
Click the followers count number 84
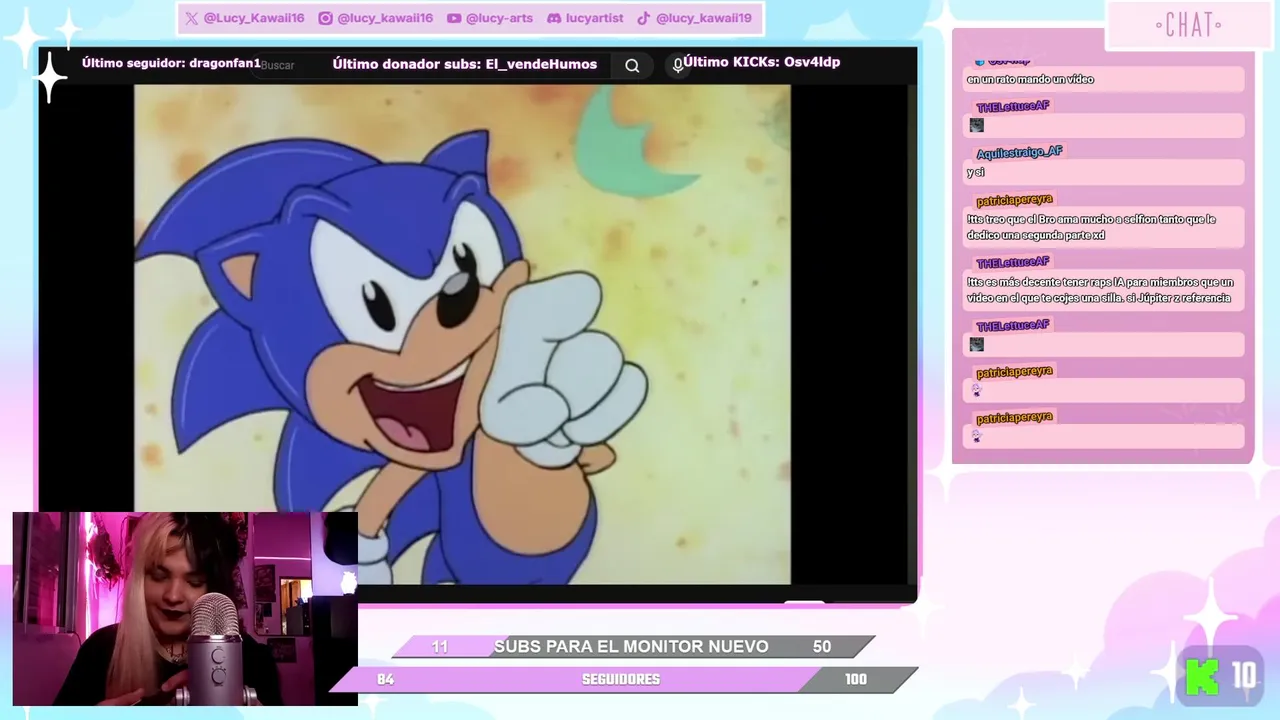click(x=385, y=680)
